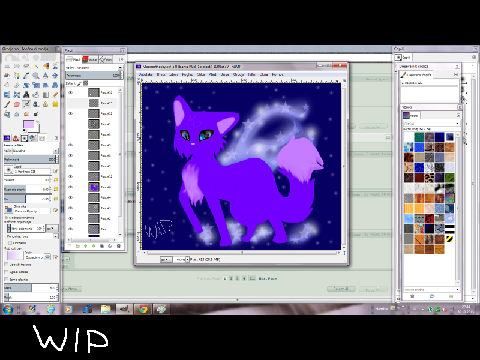Switch to Device Status tab in toolbox dock
Screen dimensions: 480x360
(33, 138)
